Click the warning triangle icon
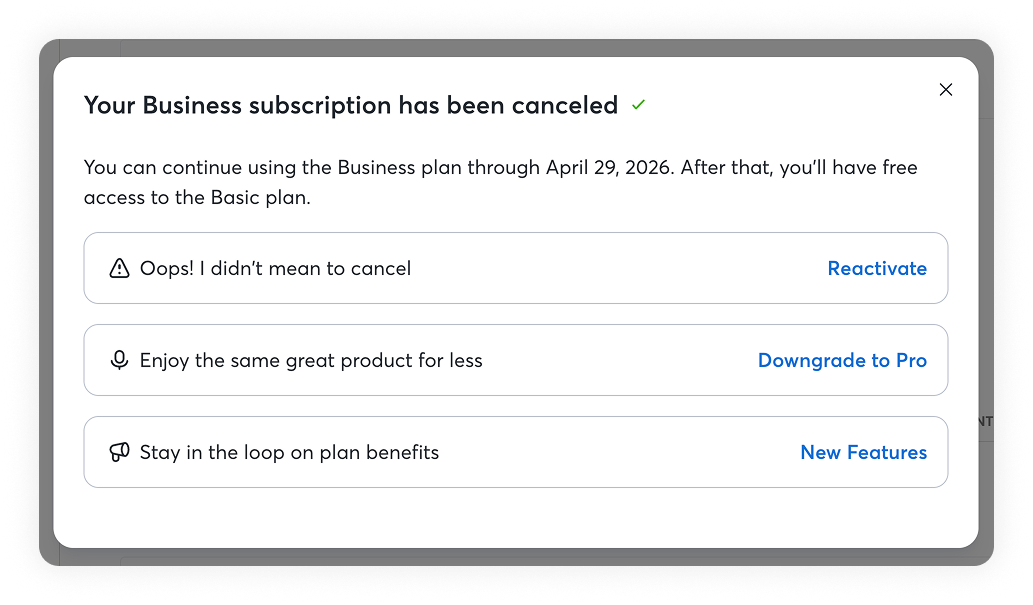This screenshot has height=605, width=1033. point(119,268)
